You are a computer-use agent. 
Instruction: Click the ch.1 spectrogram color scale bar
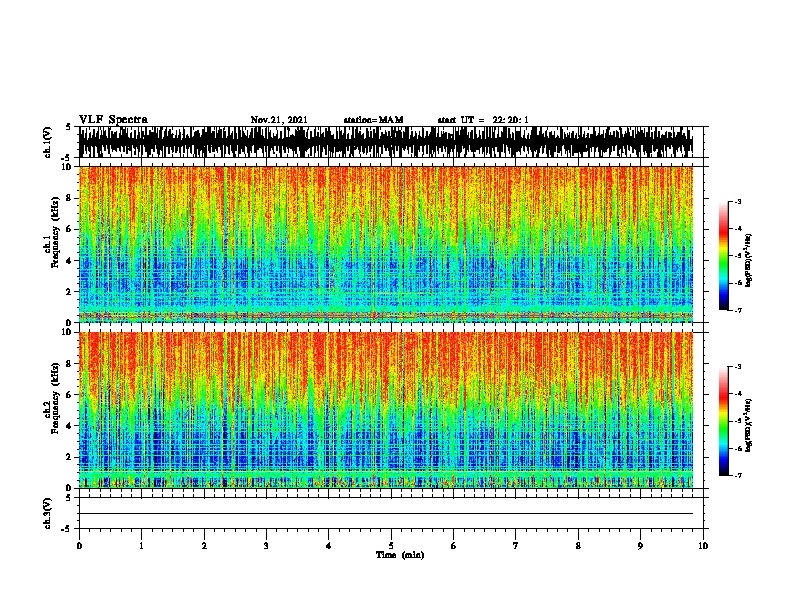pyautogui.click(x=723, y=256)
